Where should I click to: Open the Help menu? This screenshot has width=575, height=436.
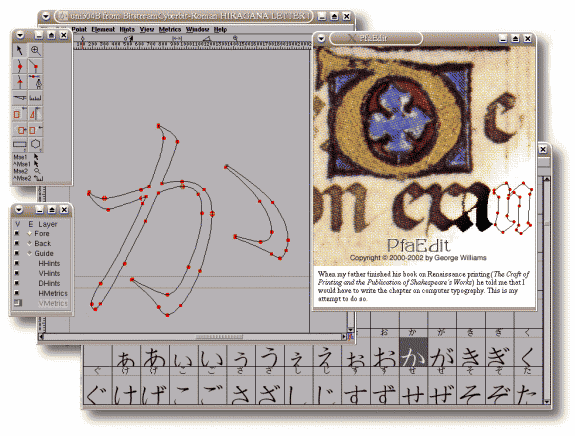[x=220, y=29]
